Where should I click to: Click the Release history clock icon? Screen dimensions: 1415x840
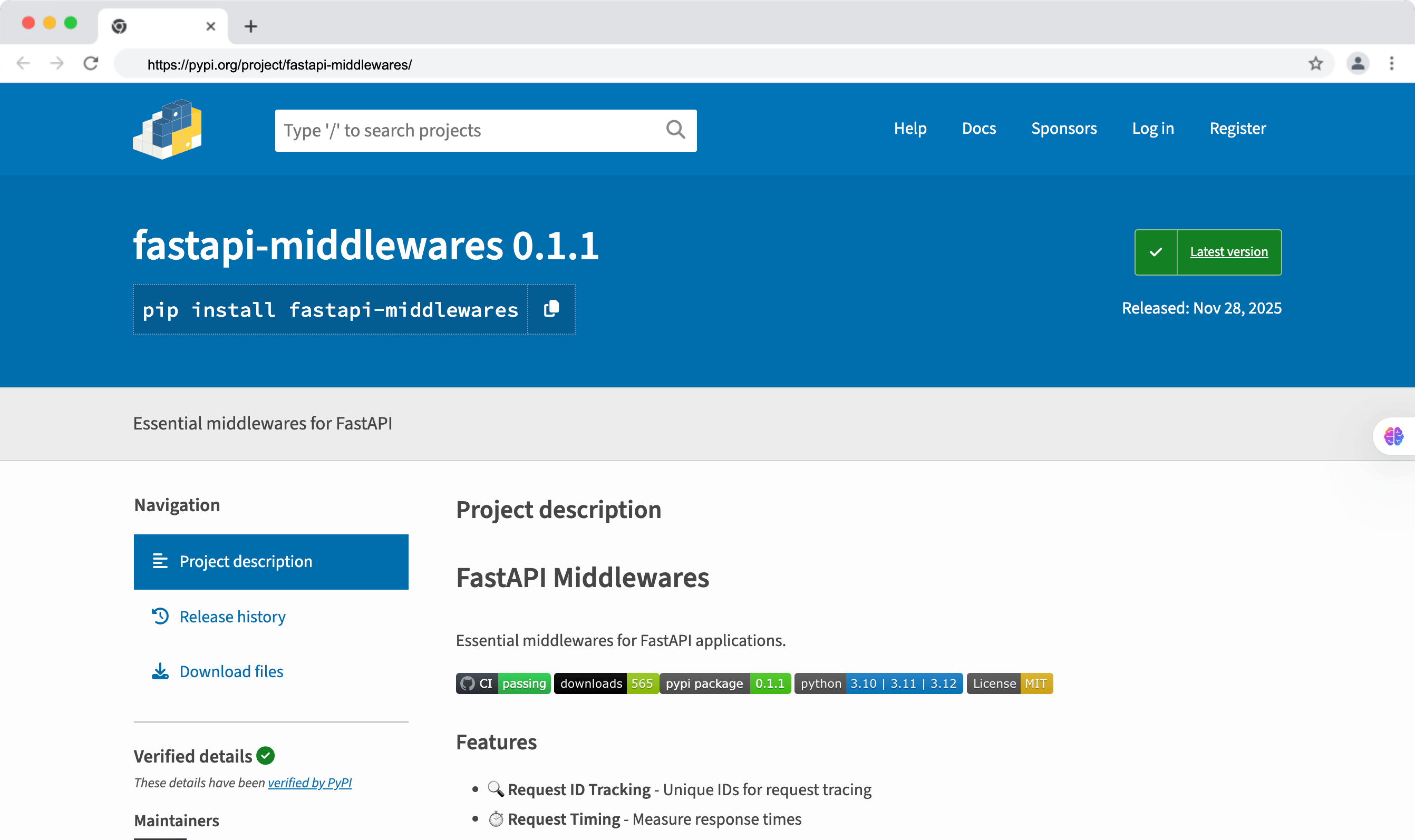(160, 616)
